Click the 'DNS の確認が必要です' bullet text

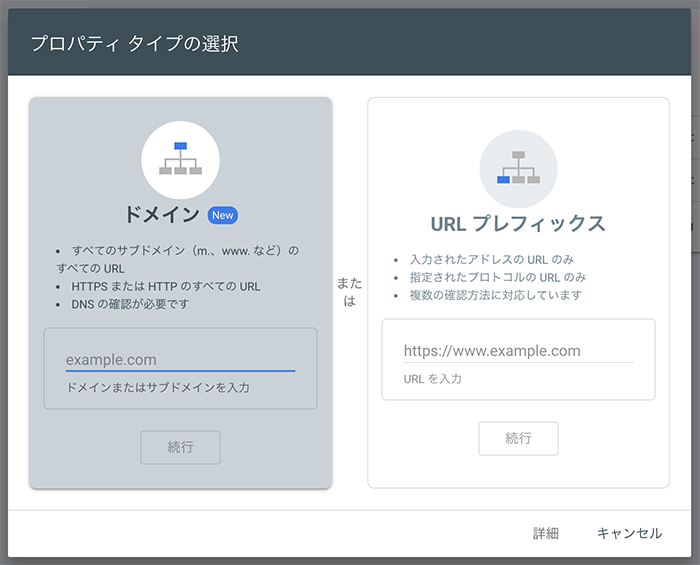tap(130, 304)
